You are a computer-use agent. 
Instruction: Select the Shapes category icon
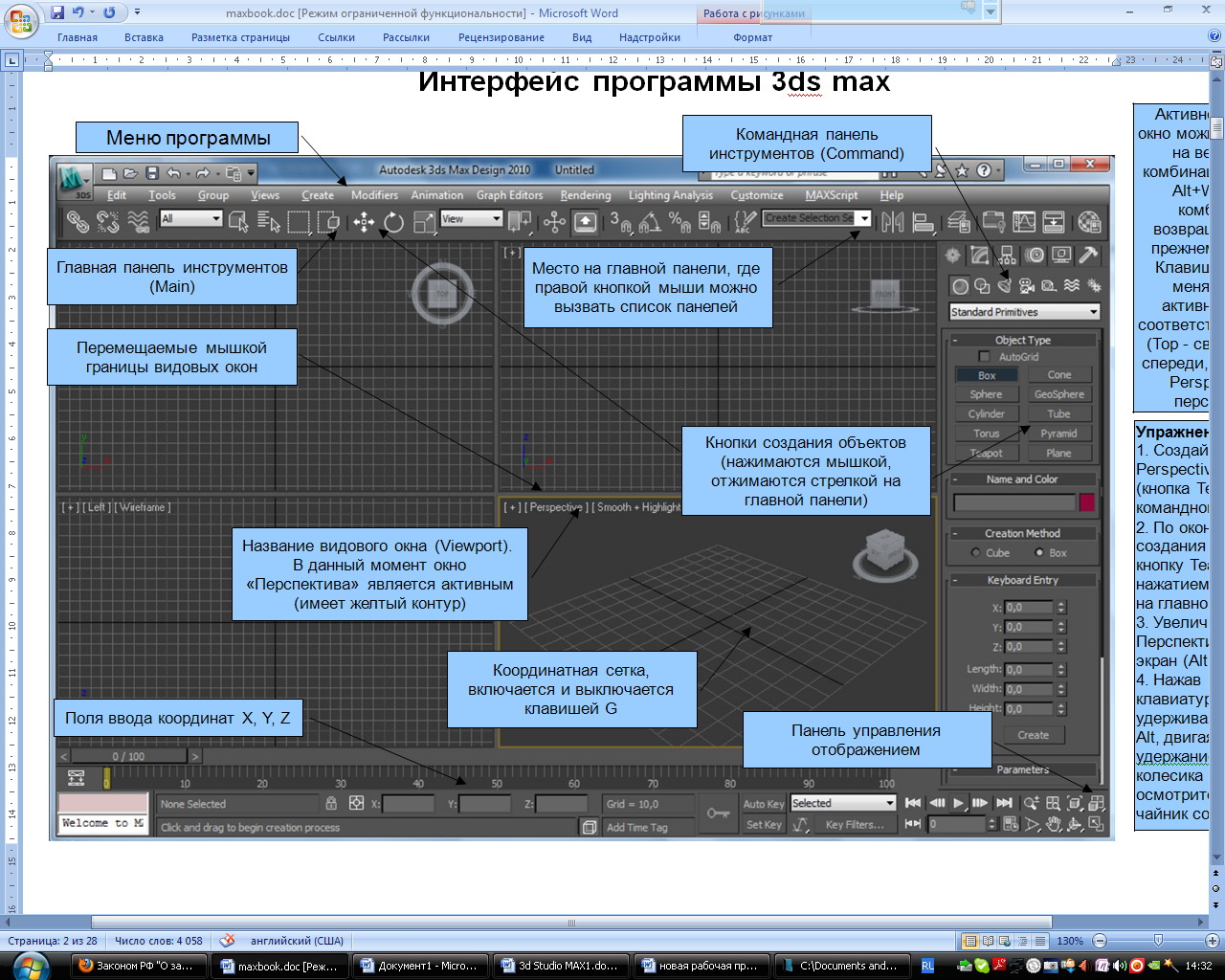coord(982,285)
